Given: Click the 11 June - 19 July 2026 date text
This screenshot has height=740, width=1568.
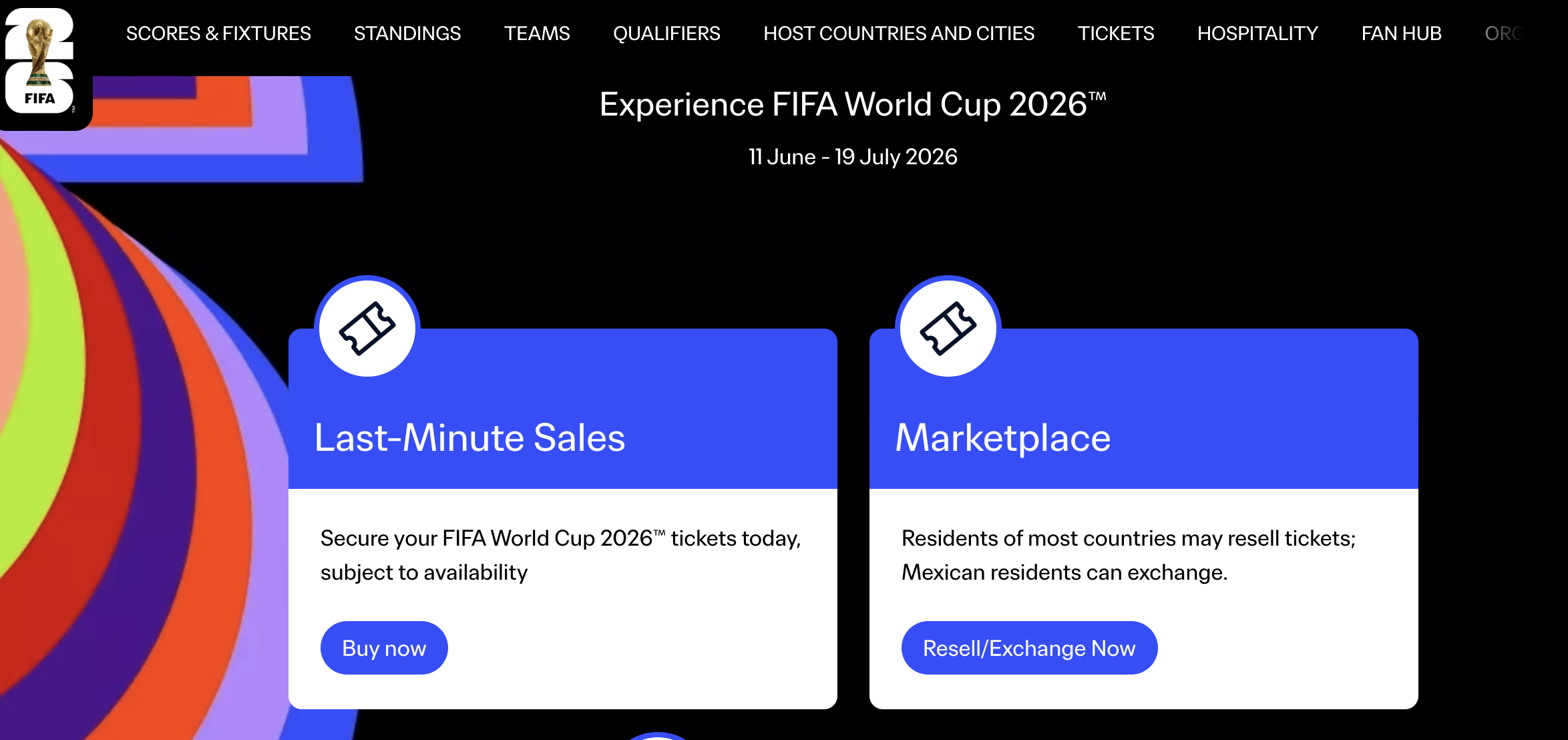Looking at the screenshot, I should point(851,156).
